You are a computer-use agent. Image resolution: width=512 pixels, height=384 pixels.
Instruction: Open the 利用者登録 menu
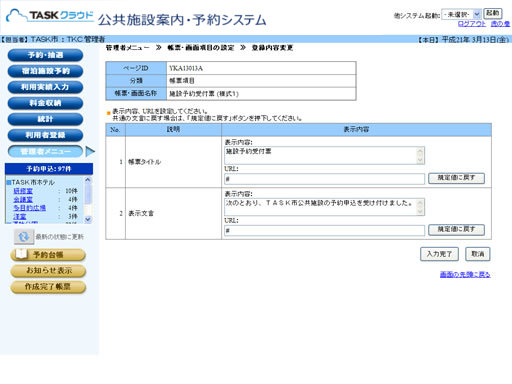[x=45, y=135]
